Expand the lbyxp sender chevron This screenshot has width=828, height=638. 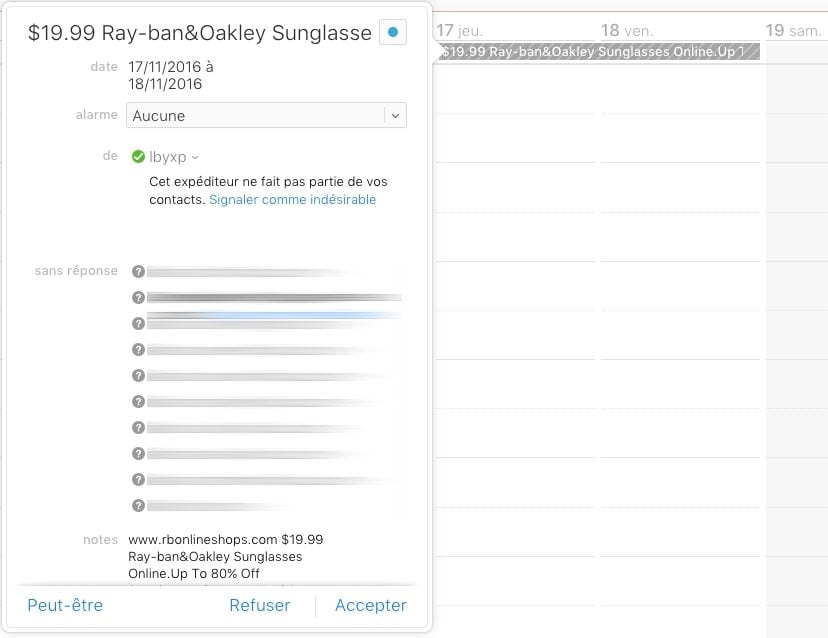coord(195,157)
